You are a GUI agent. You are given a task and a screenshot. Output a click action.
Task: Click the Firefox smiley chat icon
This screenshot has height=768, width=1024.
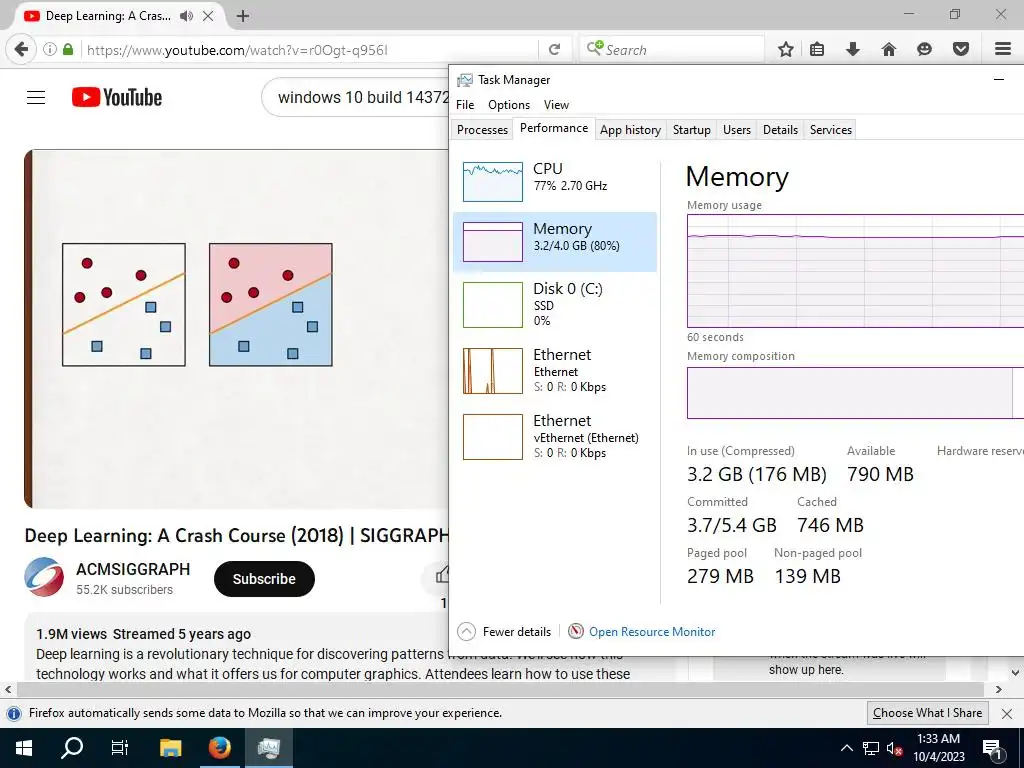(924, 49)
